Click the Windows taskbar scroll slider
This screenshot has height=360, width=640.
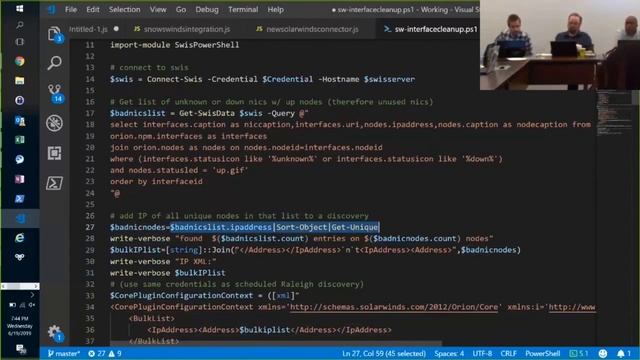pos(20,286)
